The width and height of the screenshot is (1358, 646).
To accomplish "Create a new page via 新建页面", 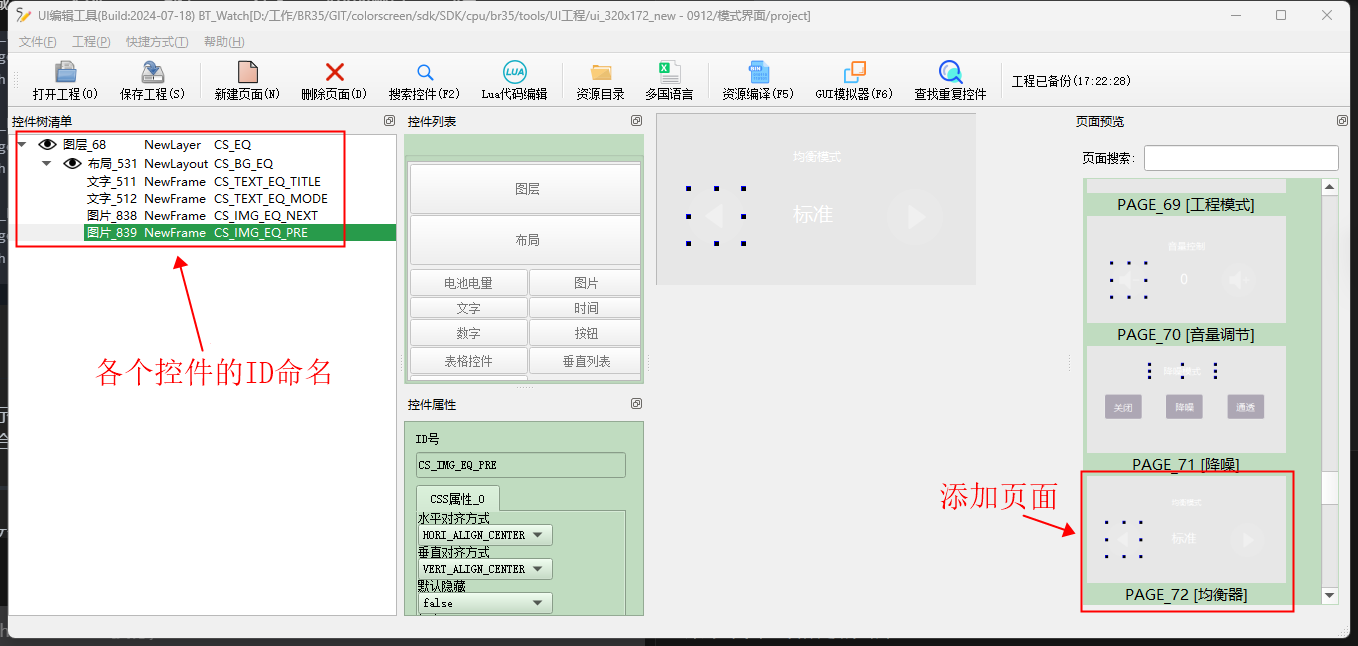I will (x=247, y=73).
